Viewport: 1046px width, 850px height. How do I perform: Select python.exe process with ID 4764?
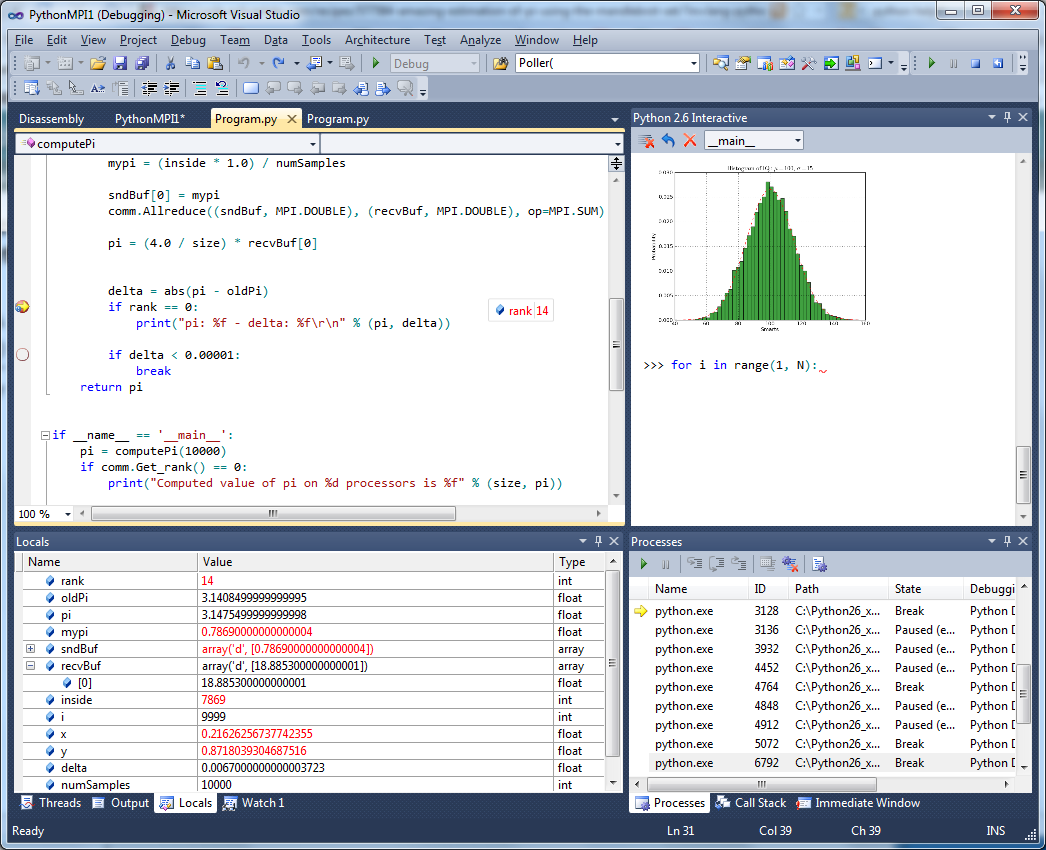click(x=684, y=687)
